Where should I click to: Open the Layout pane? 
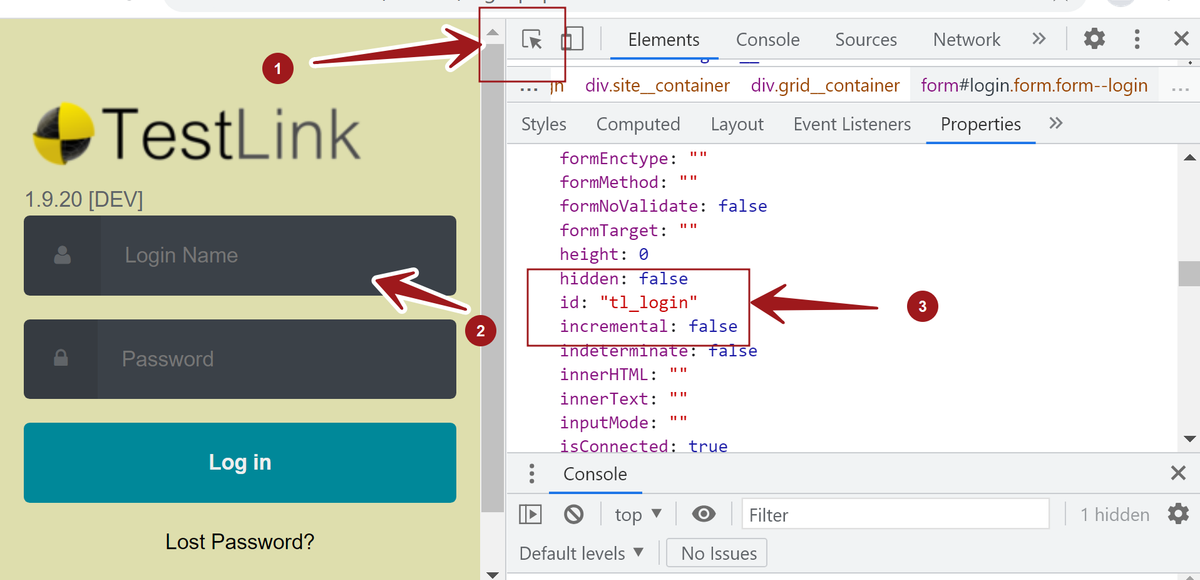pyautogui.click(x=737, y=124)
